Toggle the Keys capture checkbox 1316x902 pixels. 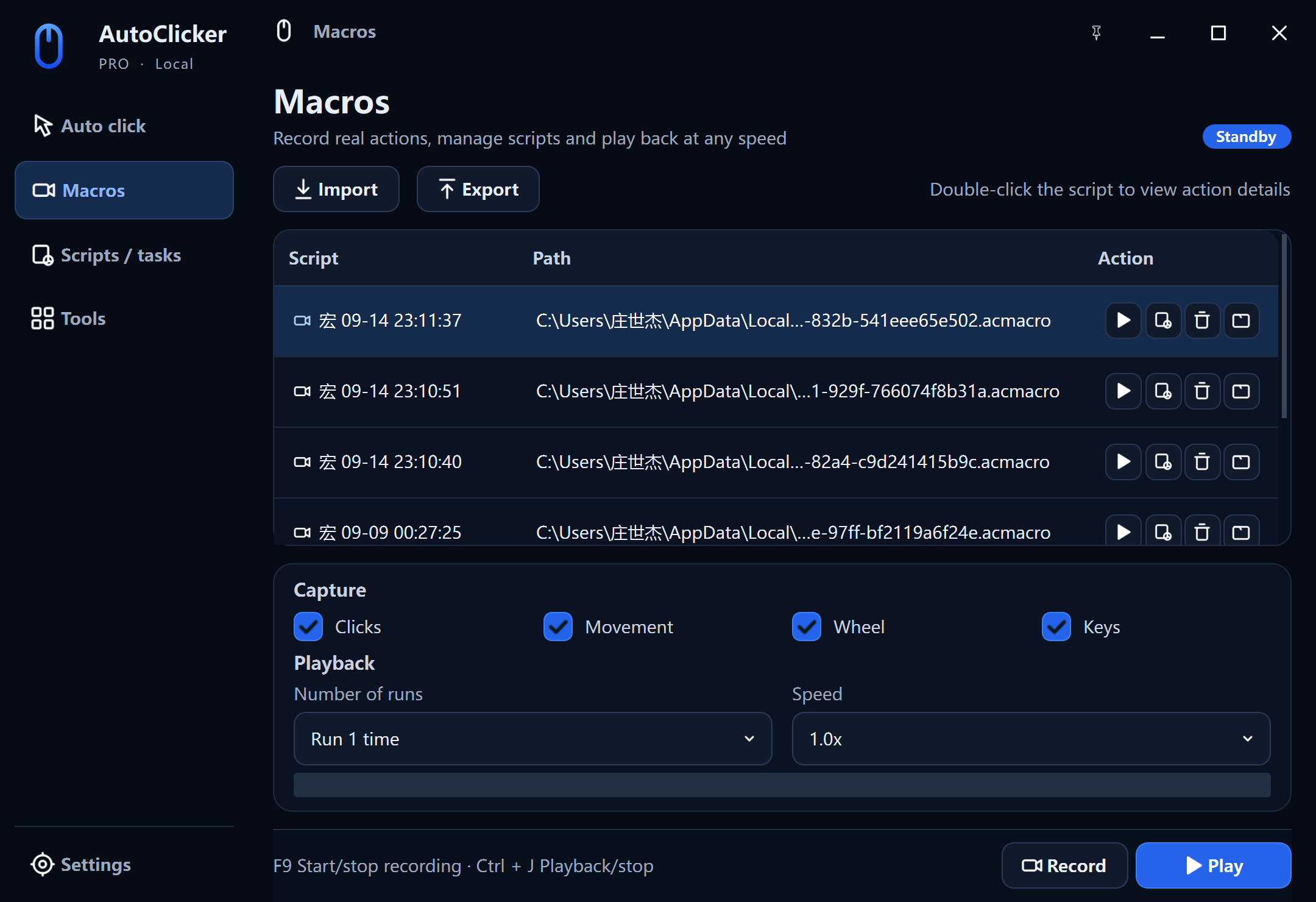click(x=1056, y=627)
